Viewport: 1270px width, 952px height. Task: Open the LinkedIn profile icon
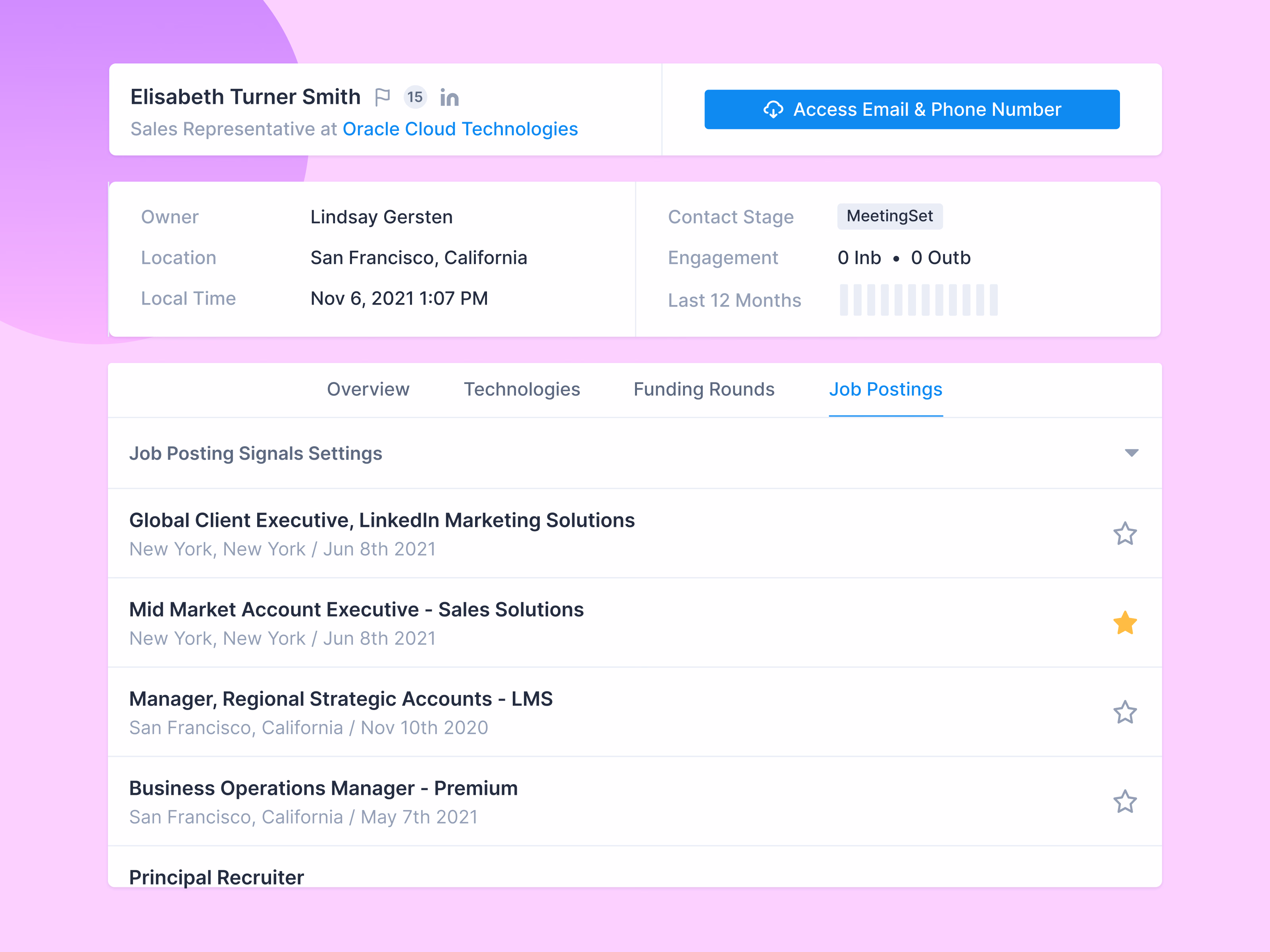[449, 98]
